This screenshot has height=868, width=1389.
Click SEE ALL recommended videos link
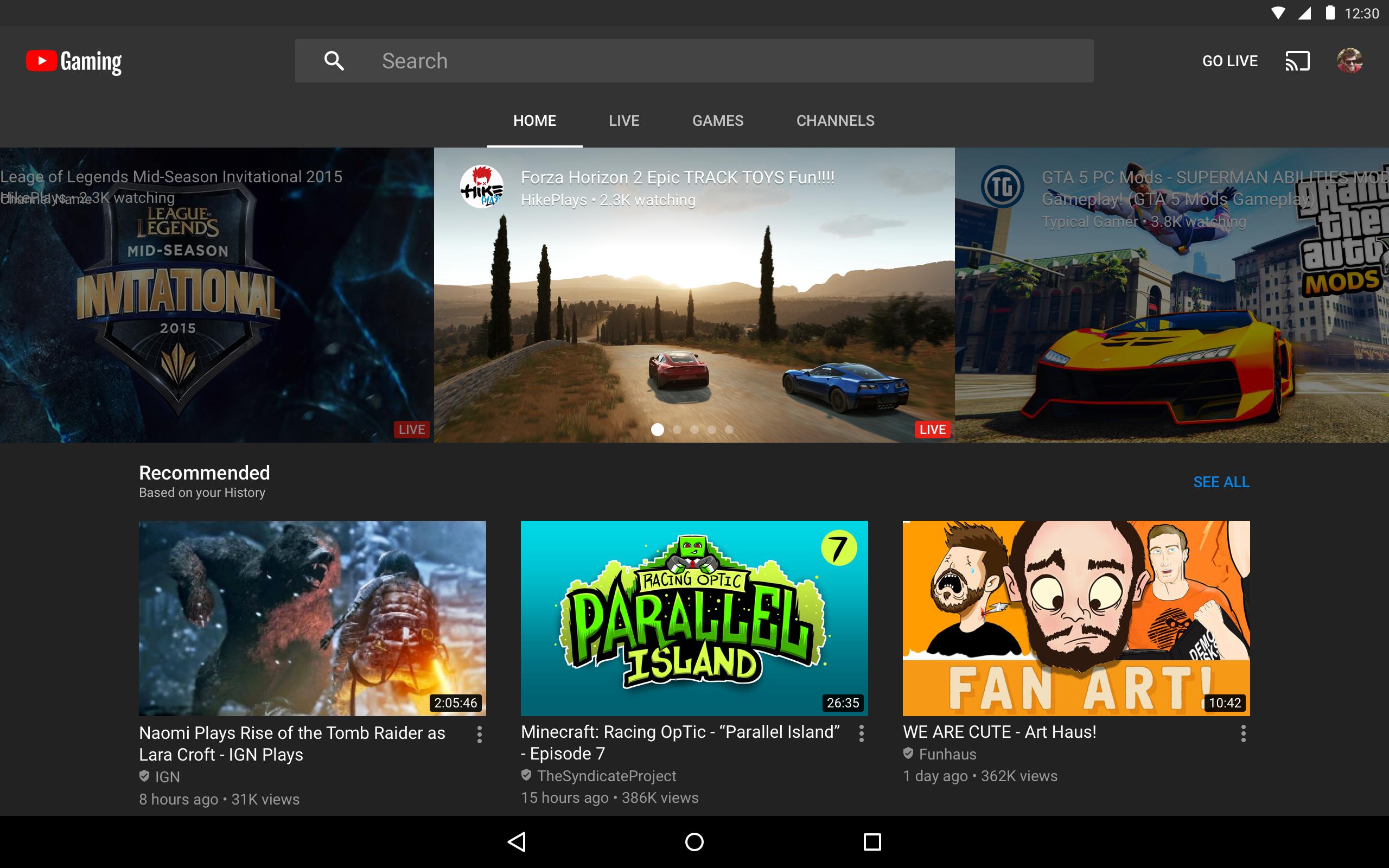click(1221, 481)
